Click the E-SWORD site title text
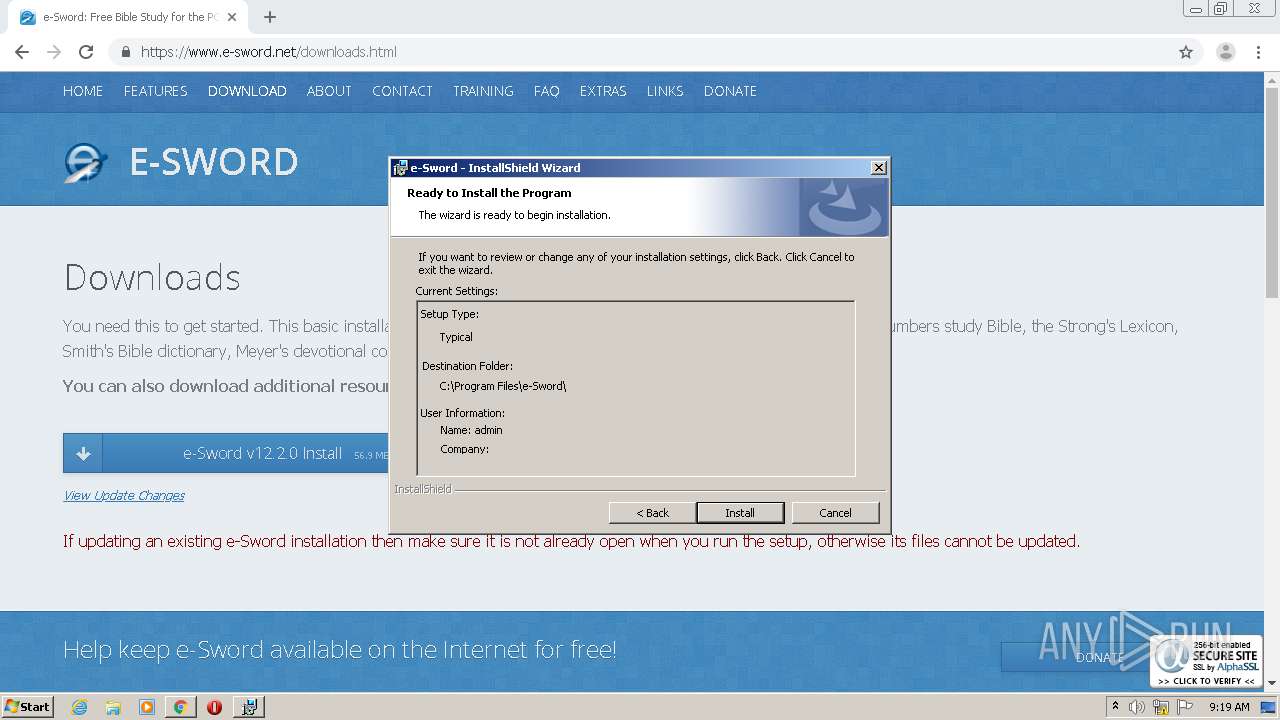 [x=214, y=162]
